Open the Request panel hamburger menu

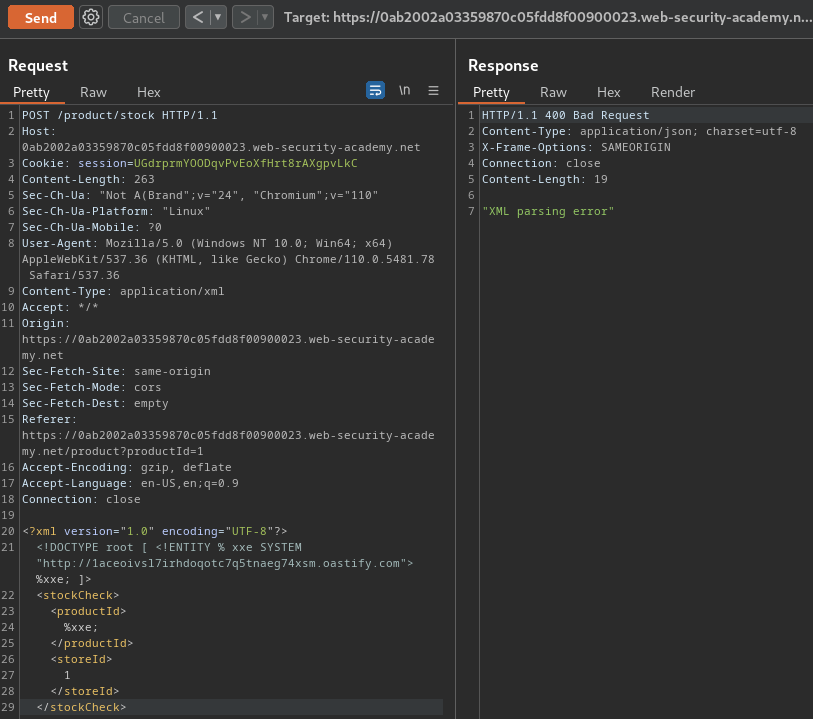pyautogui.click(x=433, y=90)
